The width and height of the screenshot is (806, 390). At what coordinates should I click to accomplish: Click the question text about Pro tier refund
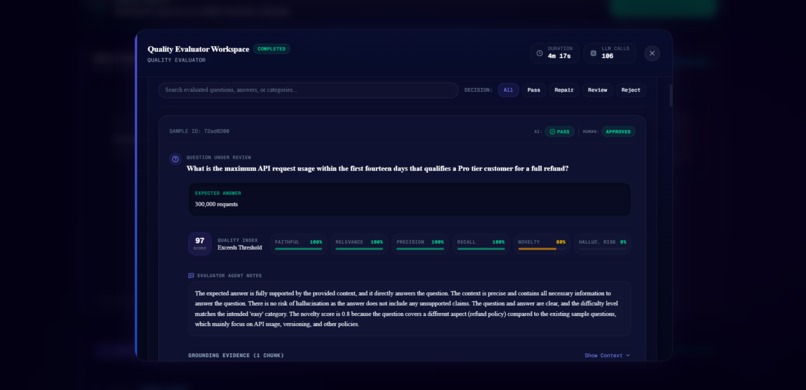point(377,169)
